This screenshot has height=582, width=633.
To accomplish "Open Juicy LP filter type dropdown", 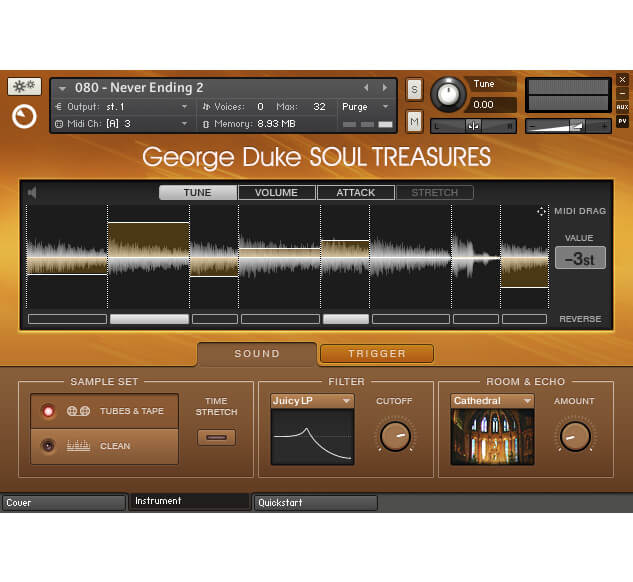I will [x=312, y=401].
